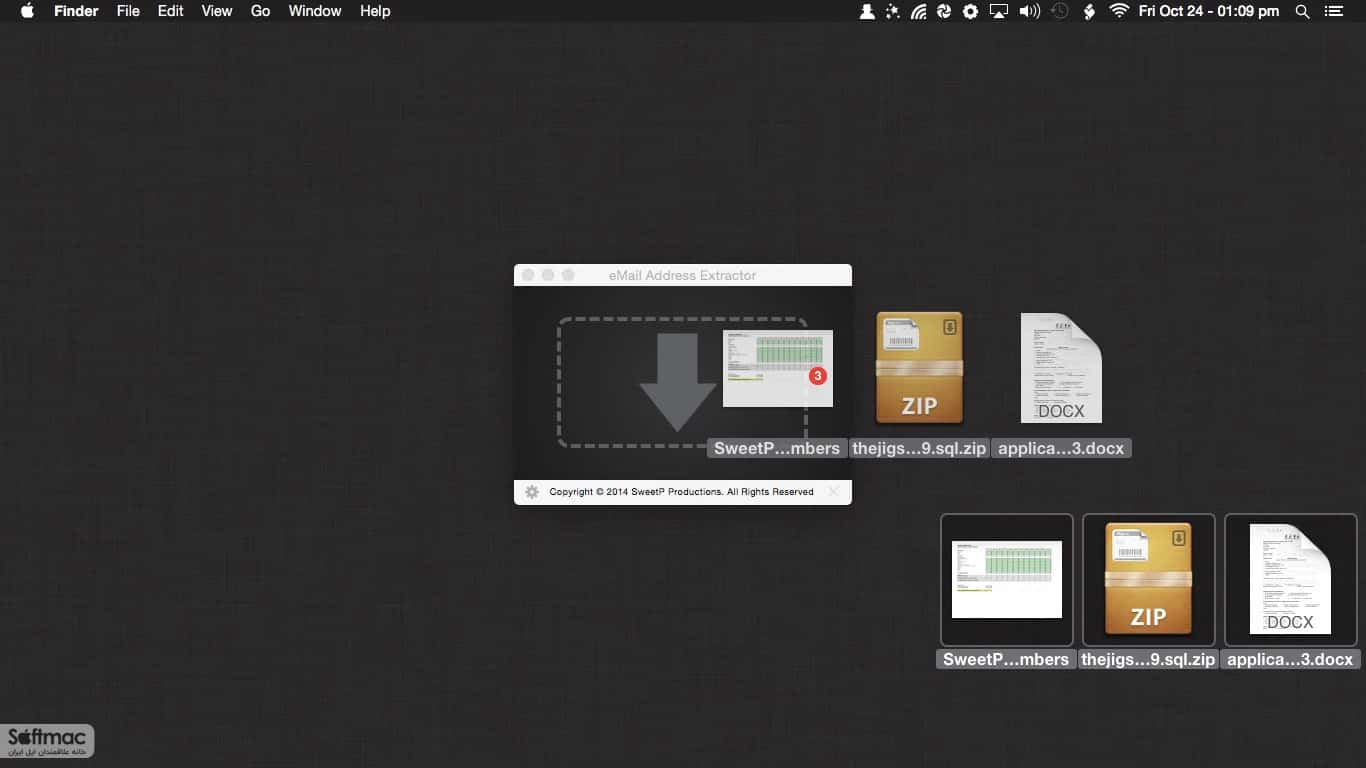Open the Notification Center list icon
The width and height of the screenshot is (1366, 768).
(x=1334, y=11)
